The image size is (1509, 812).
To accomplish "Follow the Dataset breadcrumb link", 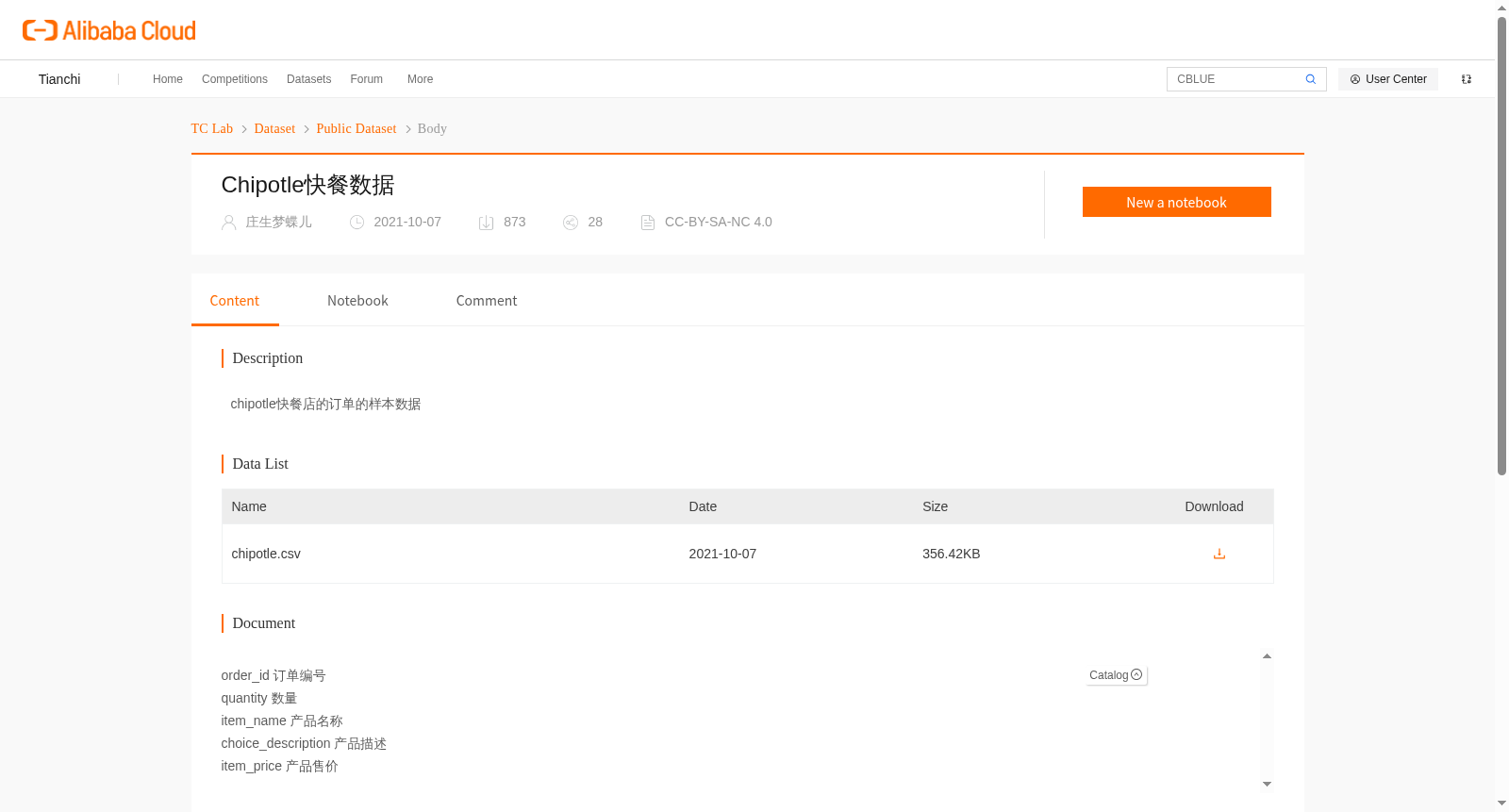I will pyautogui.click(x=274, y=128).
